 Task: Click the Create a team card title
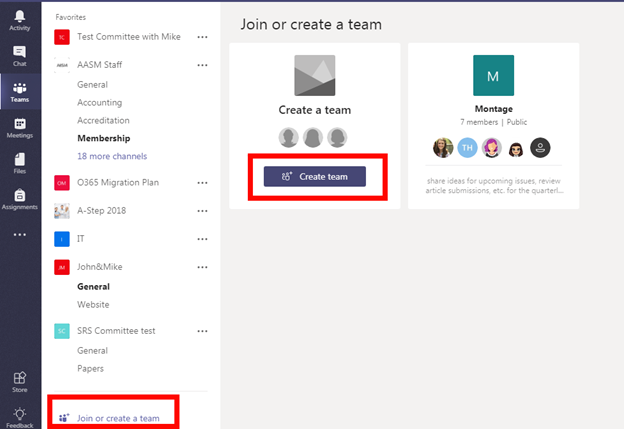(315, 110)
